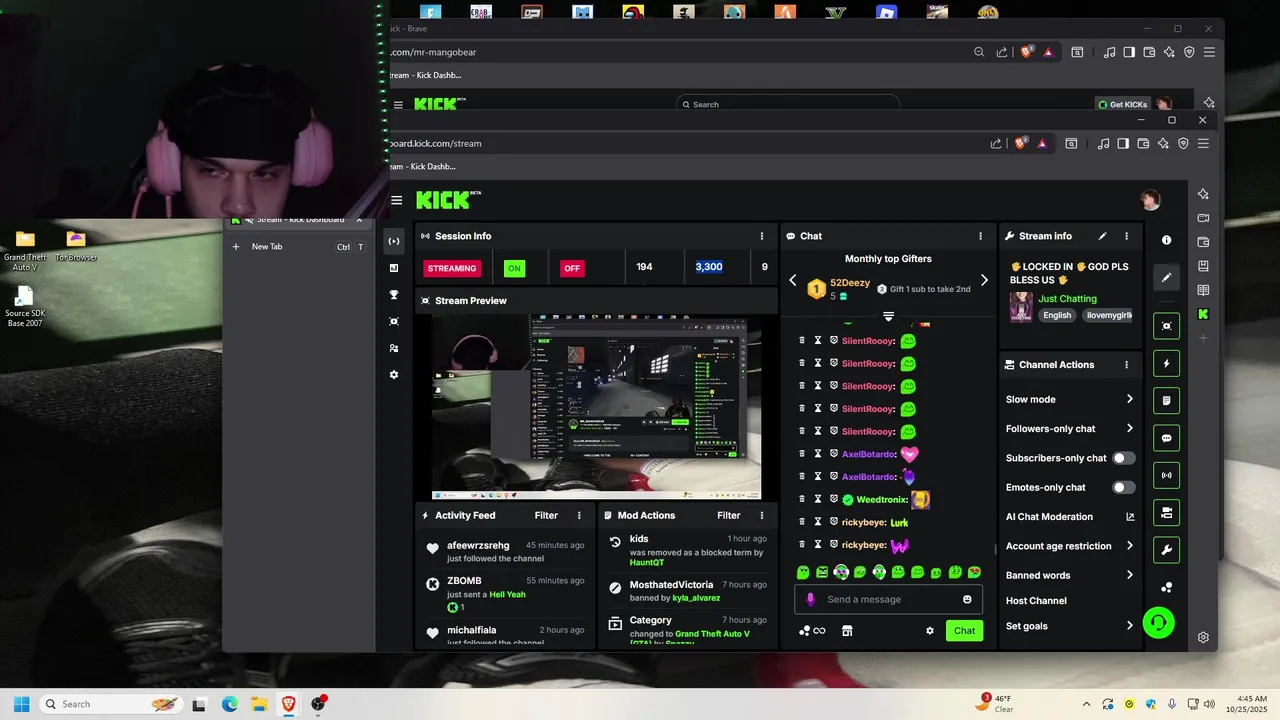Click the broadcast signal quick-action button
The height and width of the screenshot is (720, 1280).
click(1166, 475)
